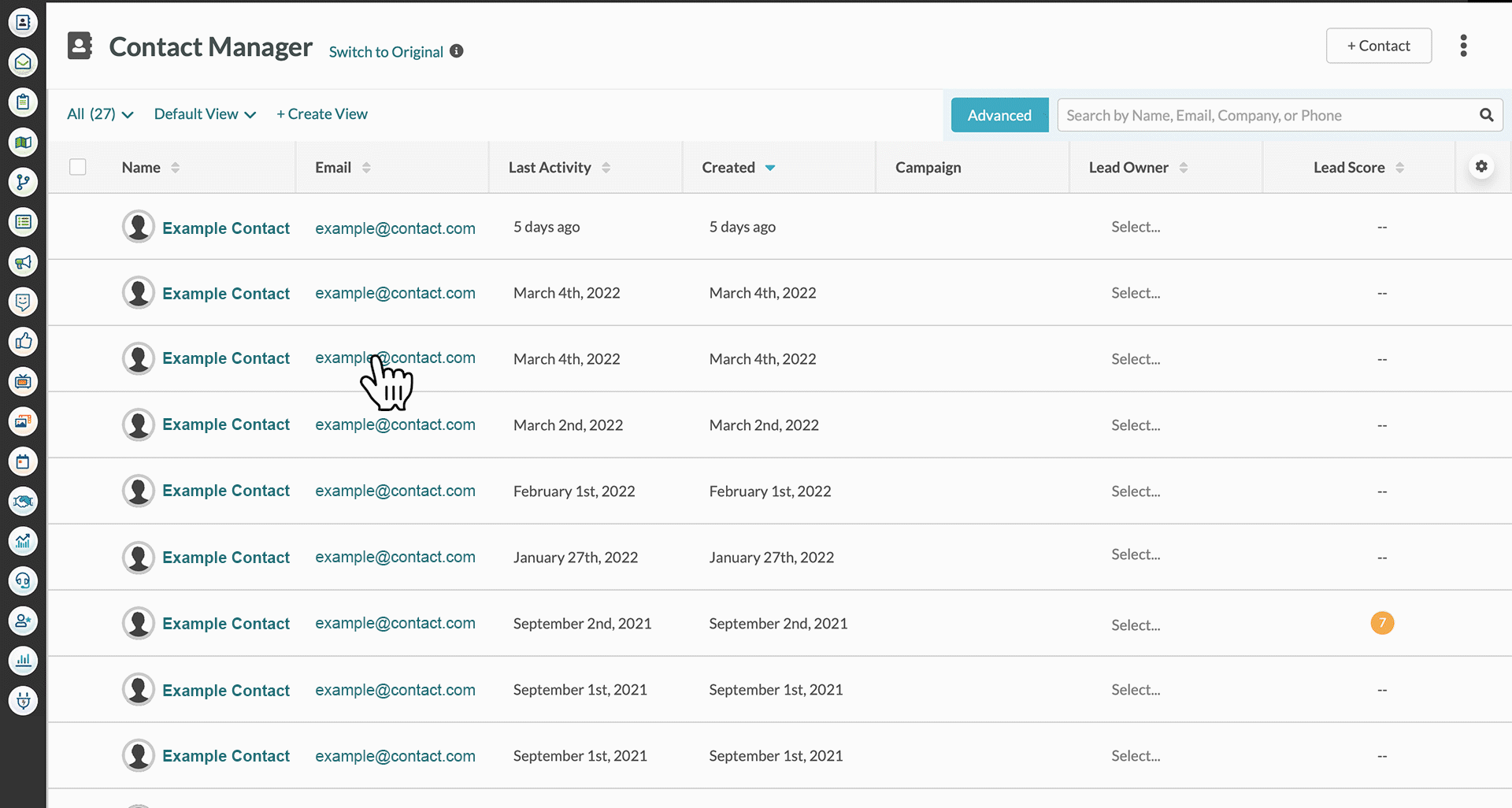Screen dimensions: 1512x808
Task: Click the + Contact button
Action: [1378, 46]
